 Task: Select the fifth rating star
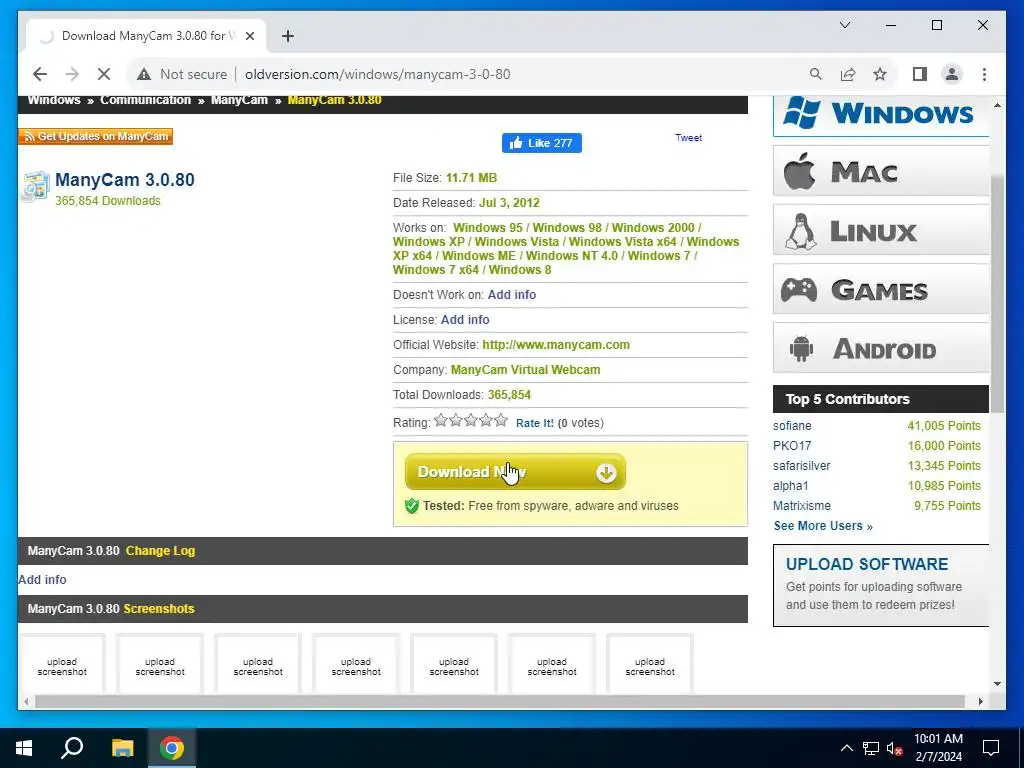tap(500, 420)
